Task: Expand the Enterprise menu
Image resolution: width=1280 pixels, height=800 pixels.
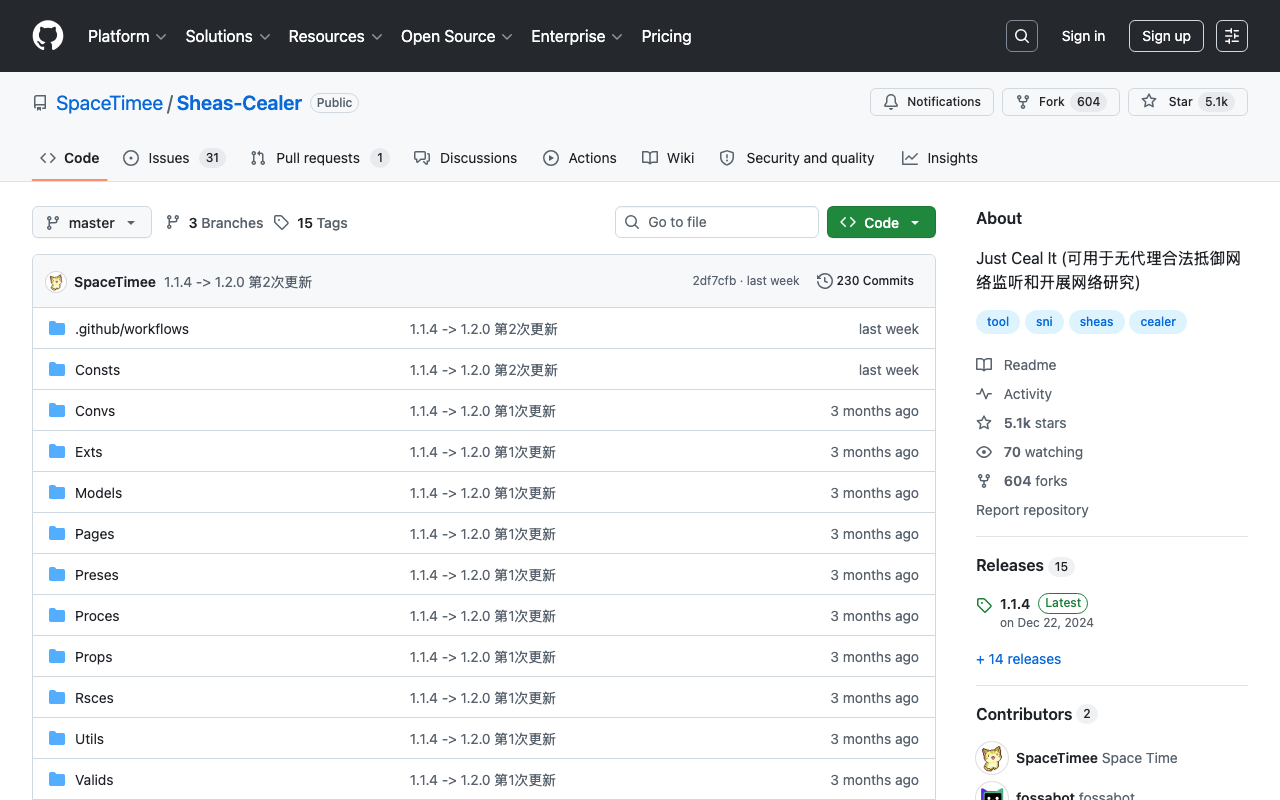Action: tap(577, 36)
